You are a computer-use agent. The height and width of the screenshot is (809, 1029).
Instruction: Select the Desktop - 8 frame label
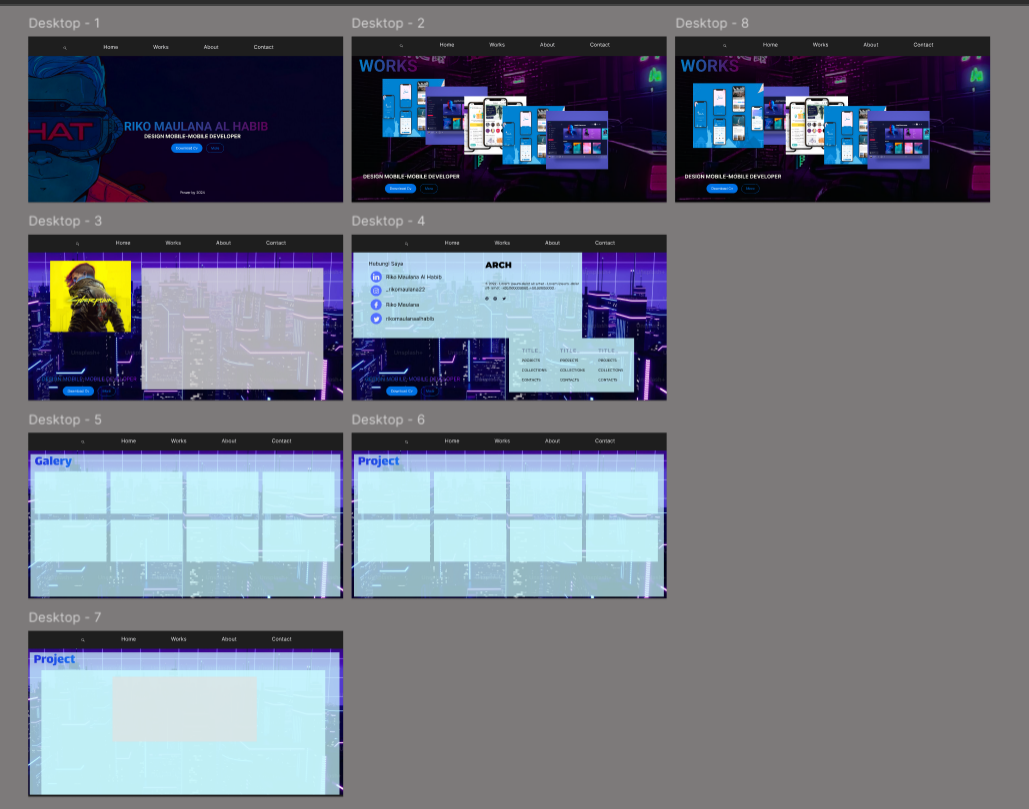pos(711,23)
